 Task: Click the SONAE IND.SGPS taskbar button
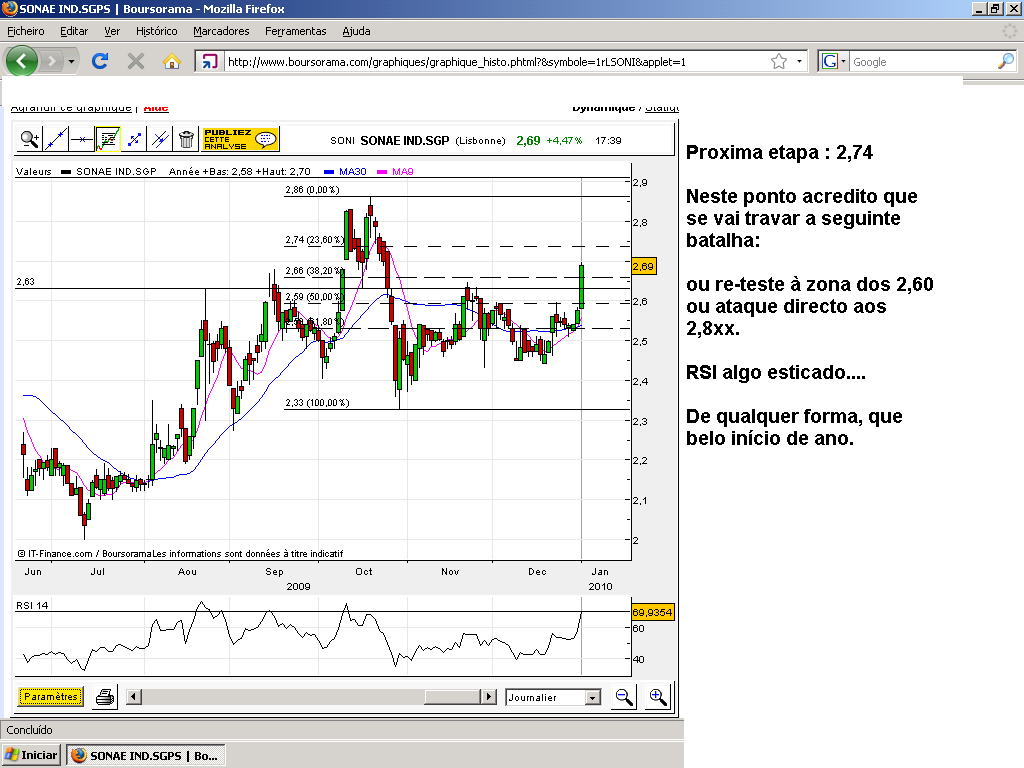(146, 755)
